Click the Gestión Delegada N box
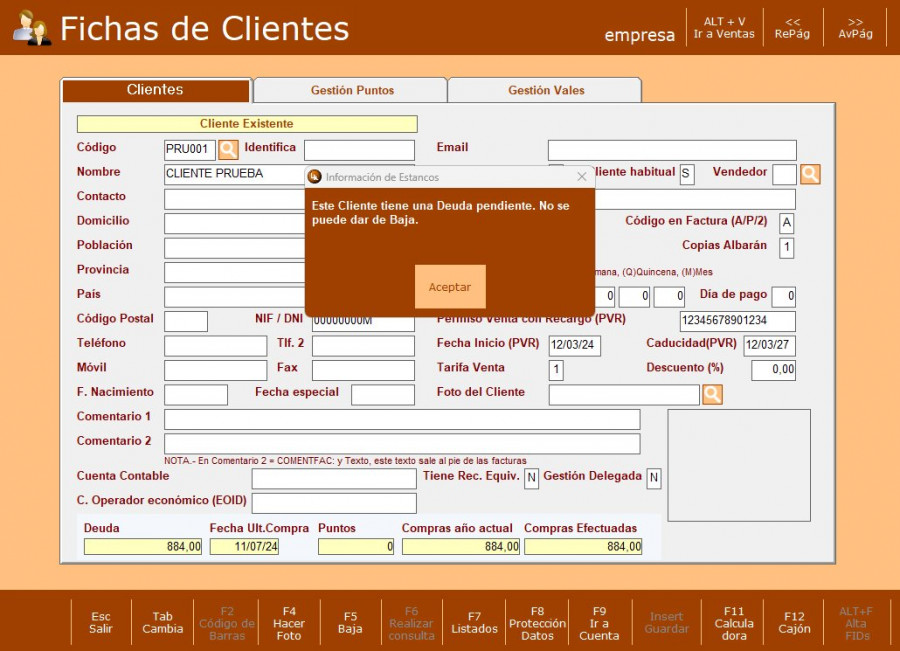 coord(653,478)
